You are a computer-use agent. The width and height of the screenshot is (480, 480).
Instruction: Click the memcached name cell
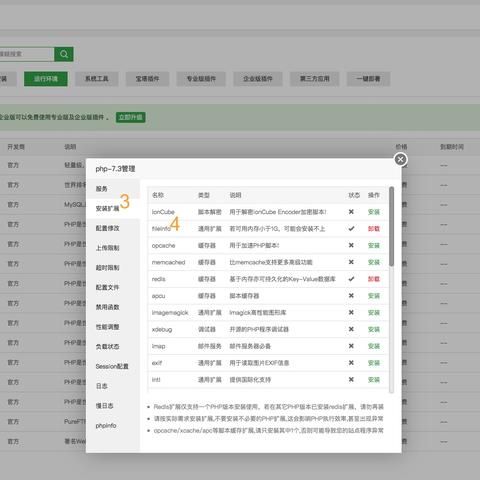168,262
